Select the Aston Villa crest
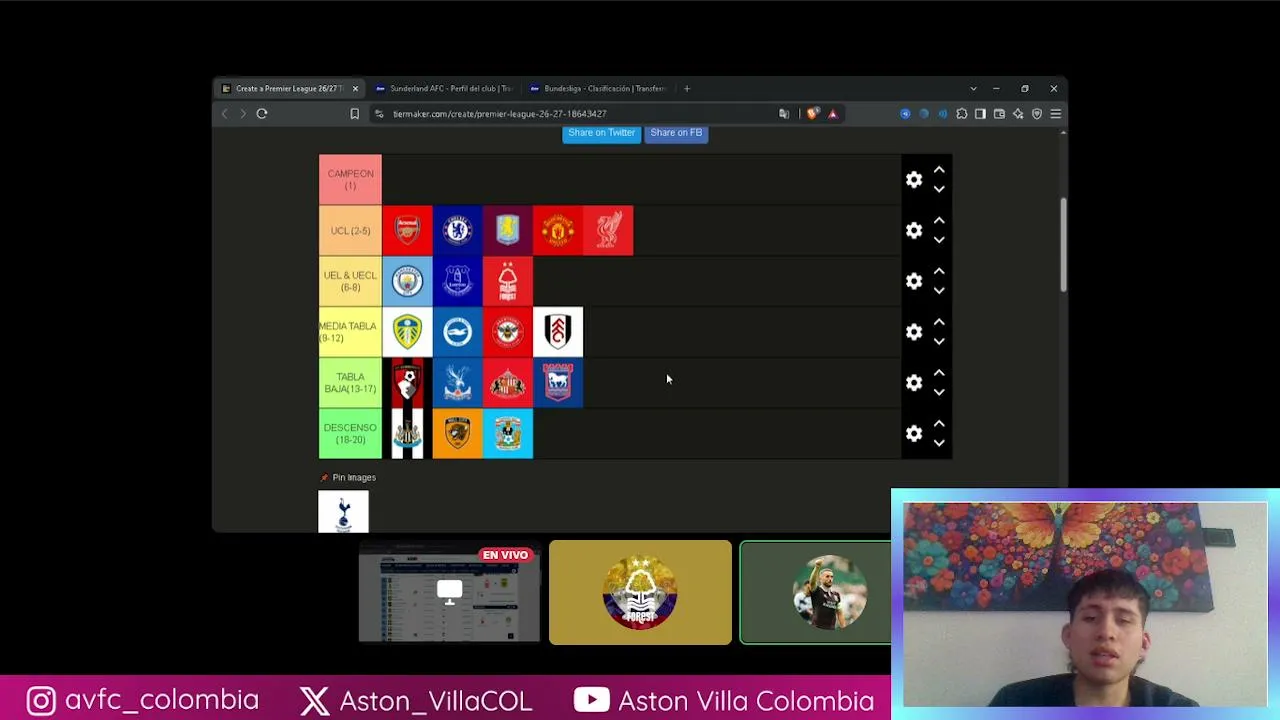Image resolution: width=1280 pixels, height=720 pixels. pyautogui.click(x=508, y=231)
